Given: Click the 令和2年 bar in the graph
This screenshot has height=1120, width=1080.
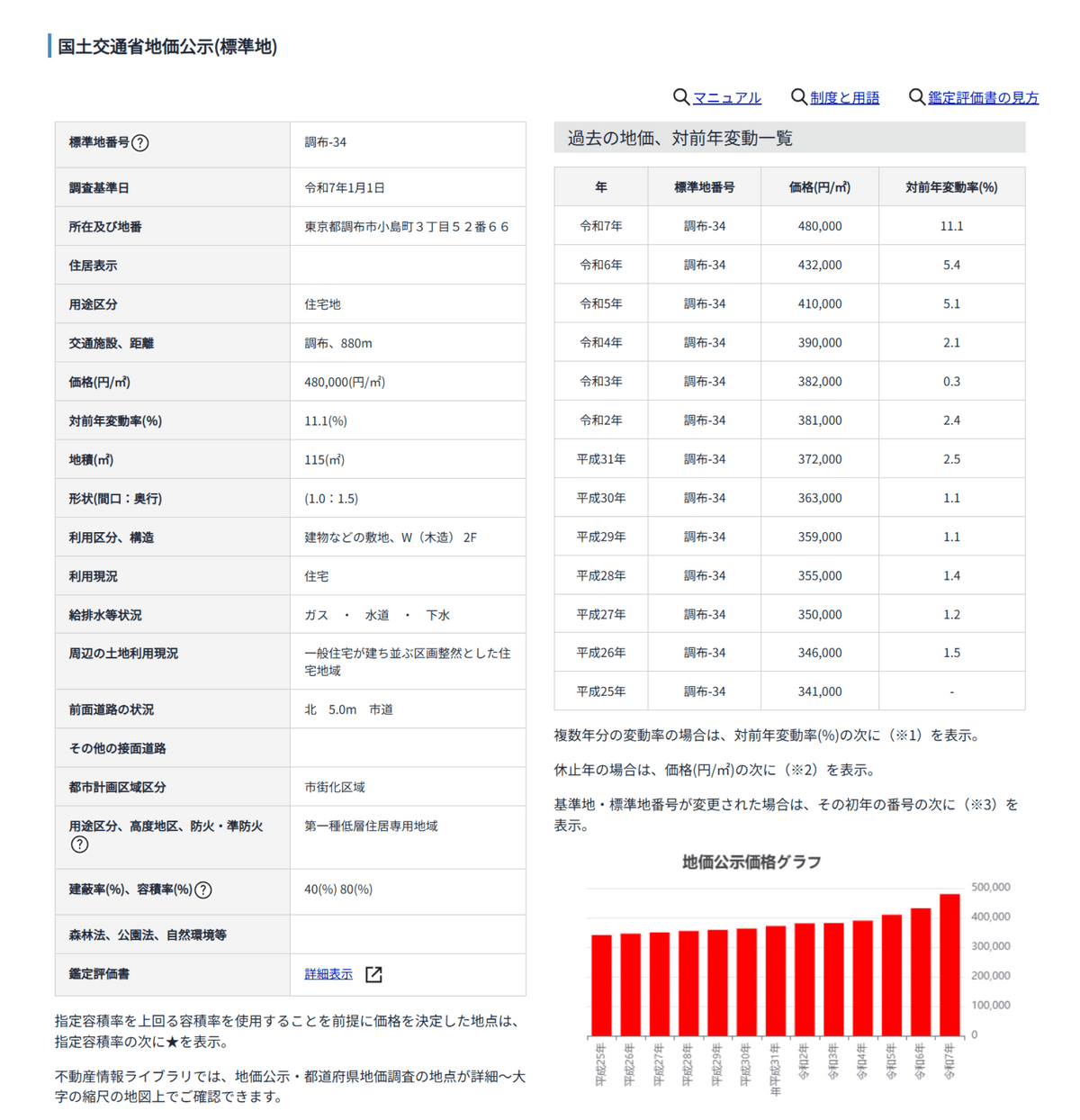Looking at the screenshot, I should pyautogui.click(x=805, y=980).
